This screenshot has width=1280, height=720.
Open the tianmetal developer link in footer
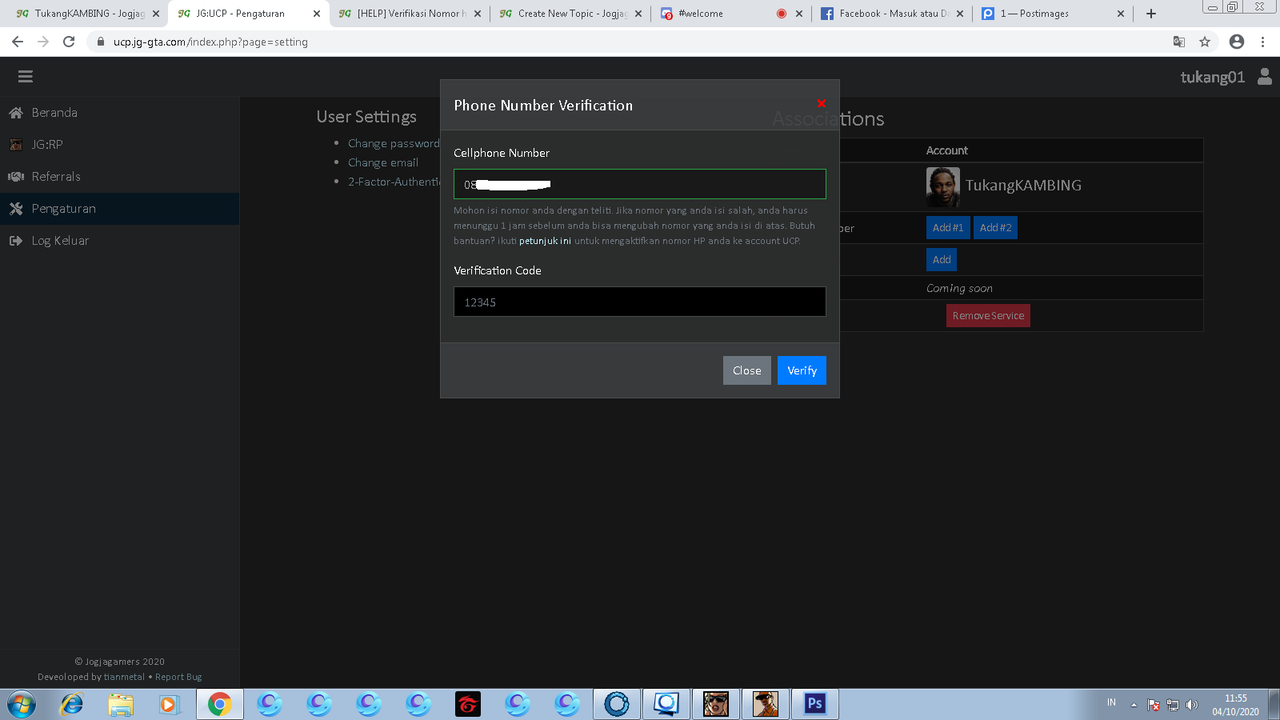[123, 677]
